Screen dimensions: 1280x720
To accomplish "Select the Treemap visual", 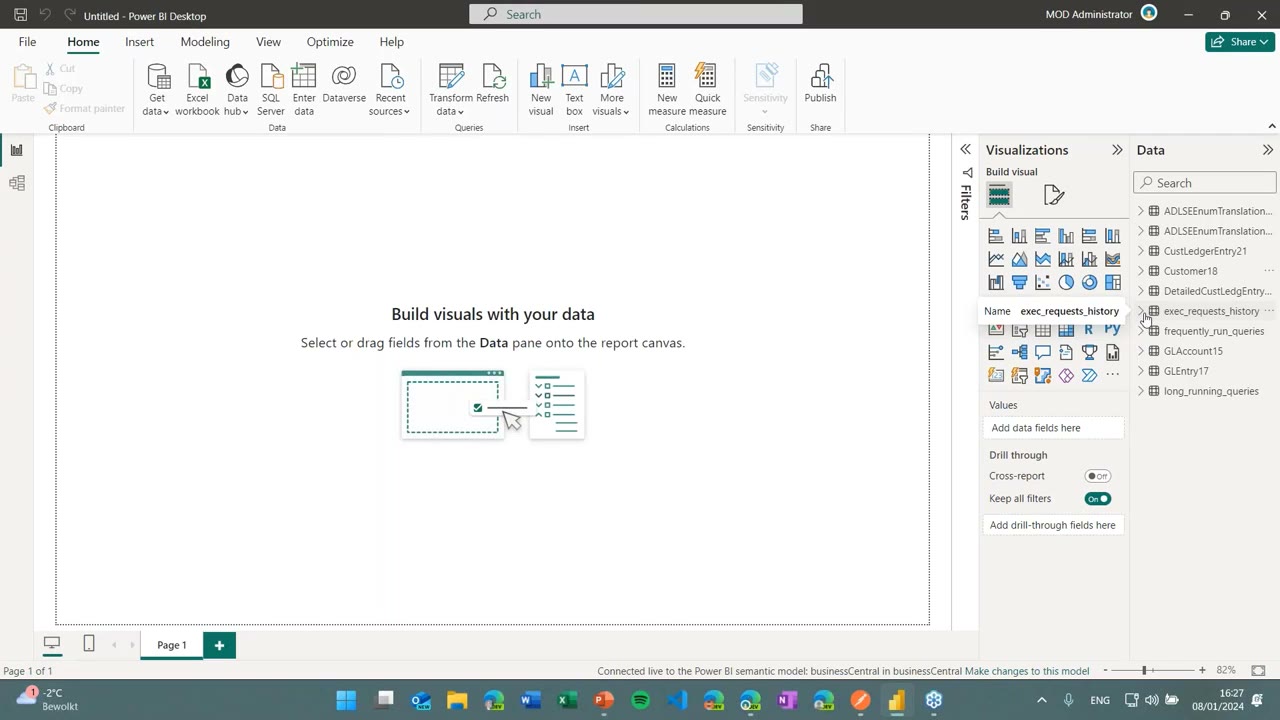I will tap(1113, 282).
